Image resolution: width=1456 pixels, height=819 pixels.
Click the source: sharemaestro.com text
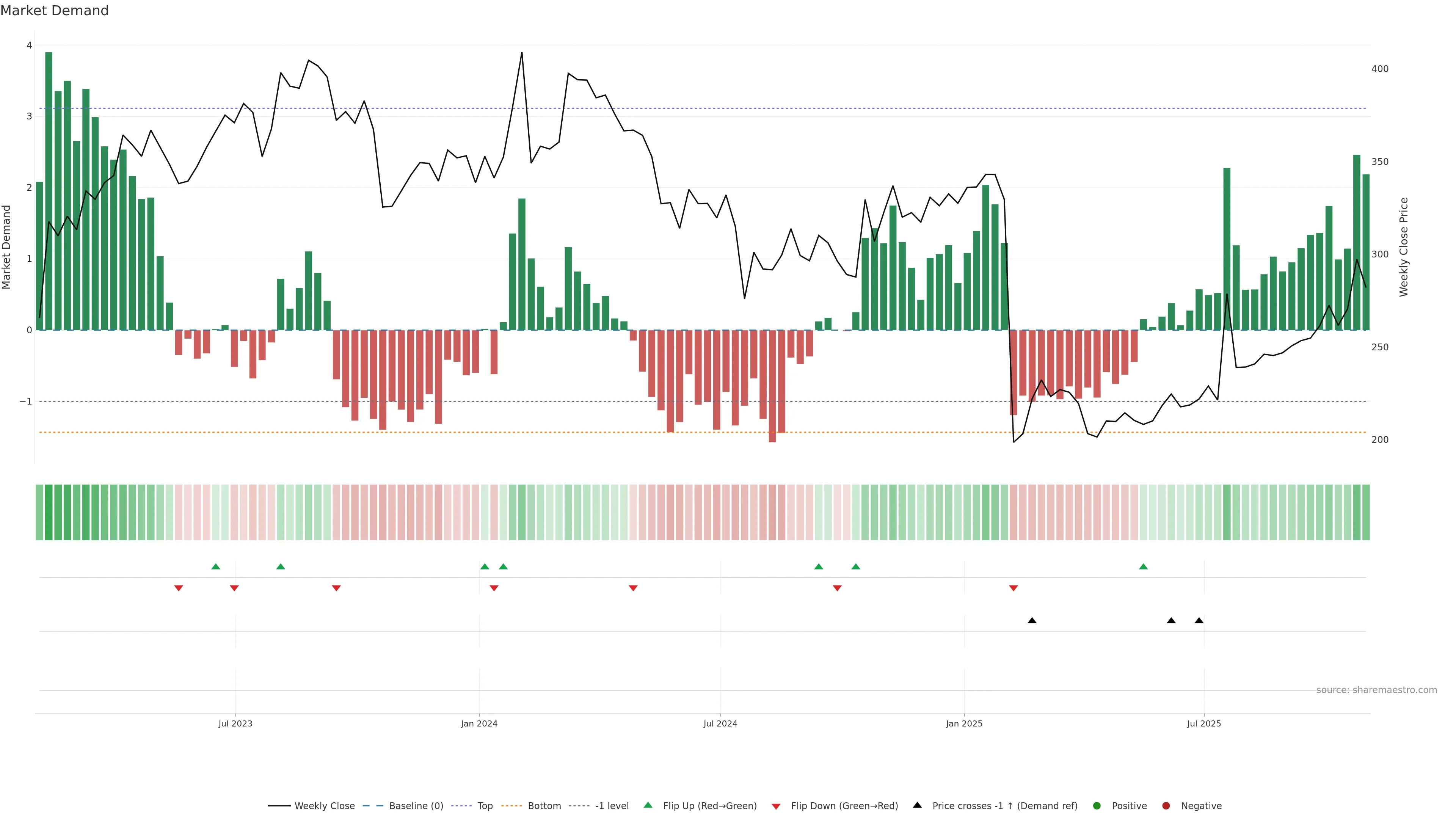coord(1376,690)
